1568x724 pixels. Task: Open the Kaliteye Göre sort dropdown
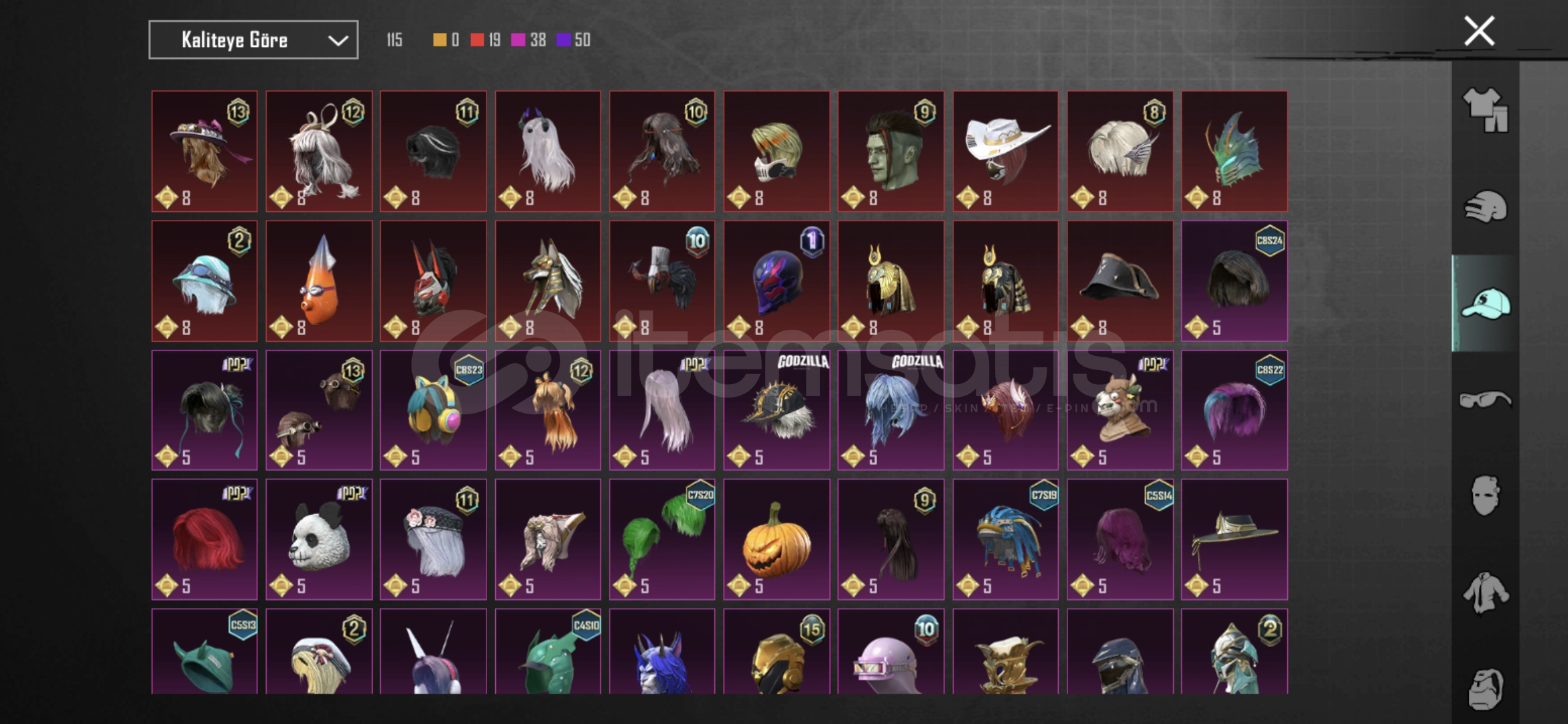[253, 40]
